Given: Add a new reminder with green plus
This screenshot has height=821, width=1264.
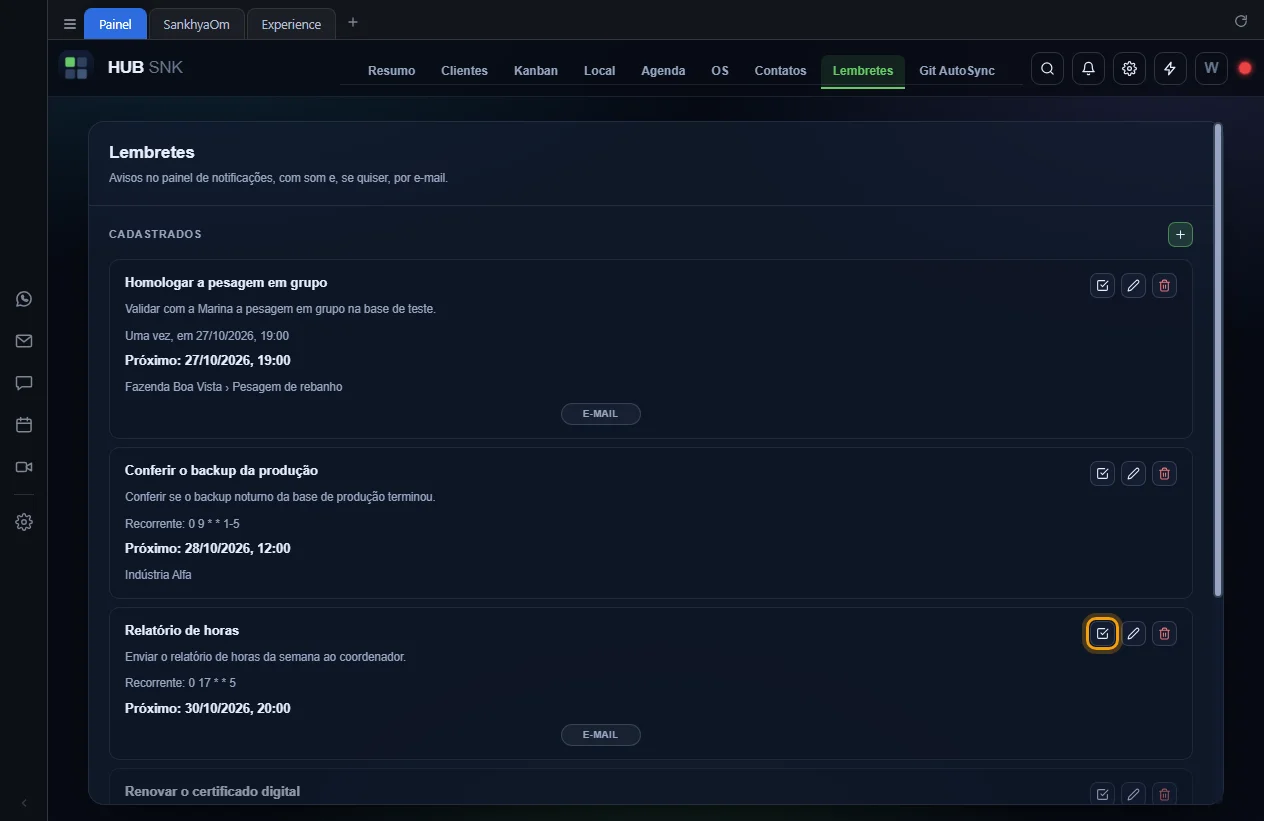Looking at the screenshot, I should click(x=1180, y=234).
